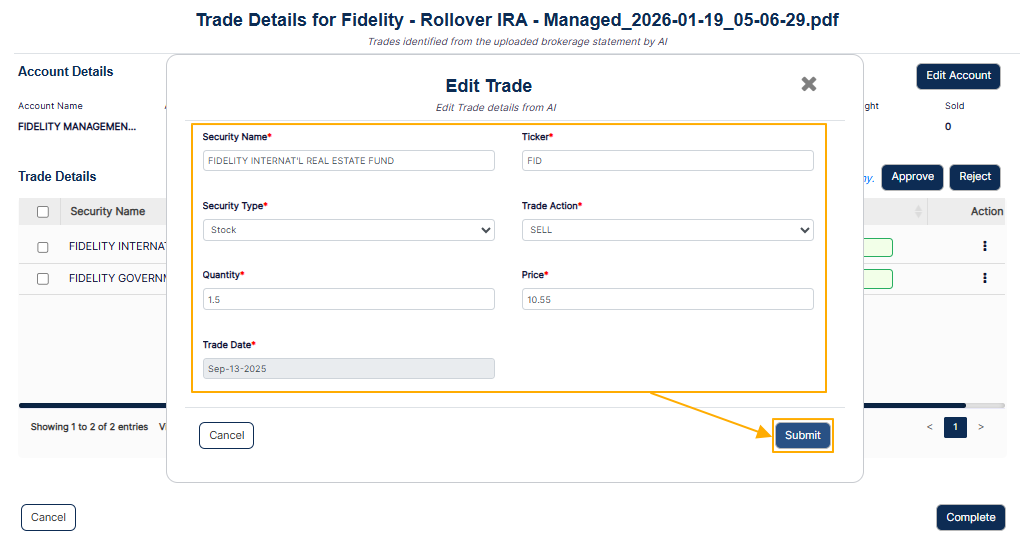Select page 1 in pagination

point(955,427)
